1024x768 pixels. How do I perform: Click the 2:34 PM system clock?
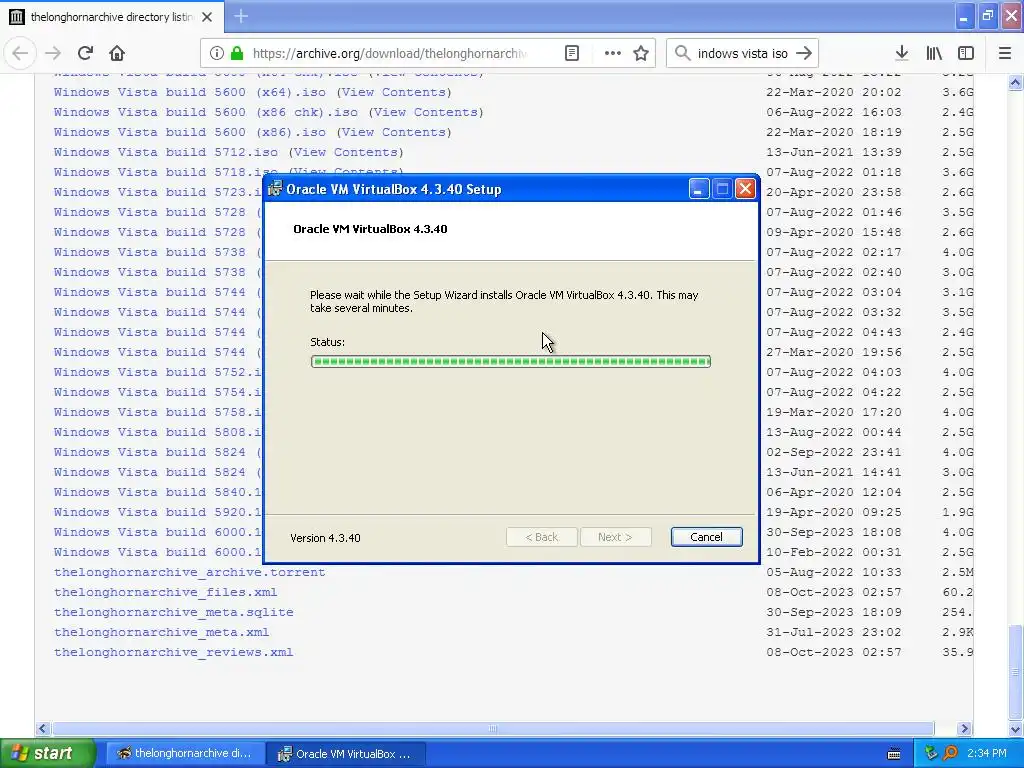click(x=987, y=753)
